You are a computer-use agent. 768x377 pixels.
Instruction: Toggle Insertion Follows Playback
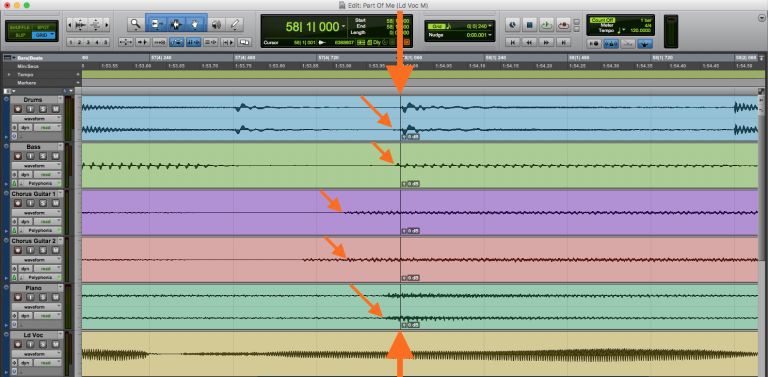pos(228,42)
